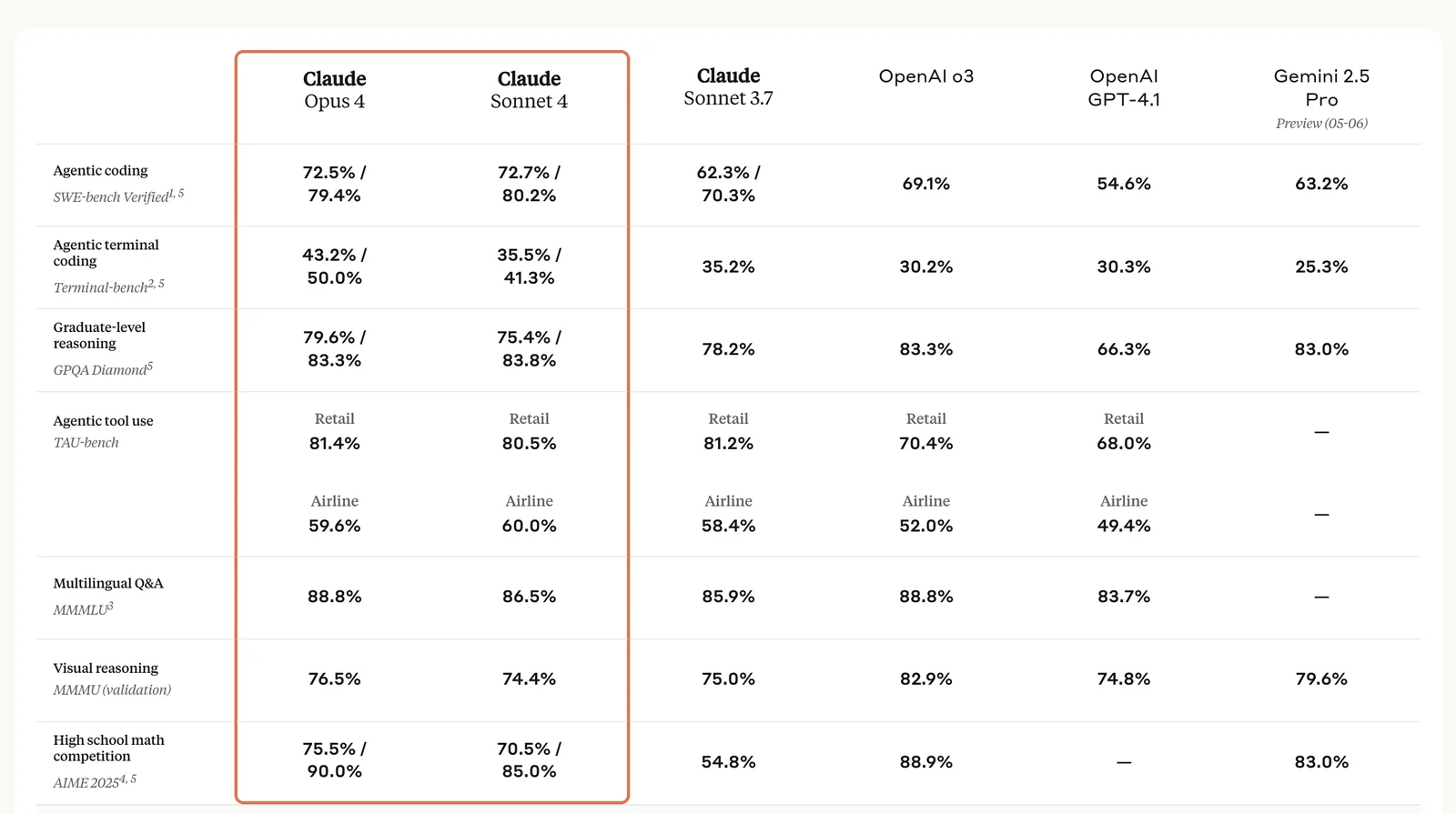Select the MMMU (validation) benchmark label
This screenshot has height=814, width=1456.
[x=112, y=690]
